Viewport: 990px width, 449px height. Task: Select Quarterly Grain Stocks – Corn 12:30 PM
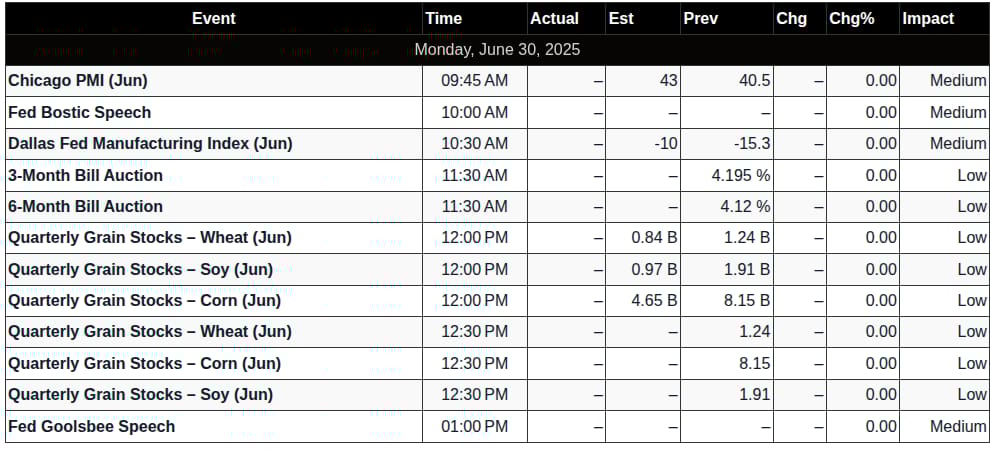[x=496, y=364]
